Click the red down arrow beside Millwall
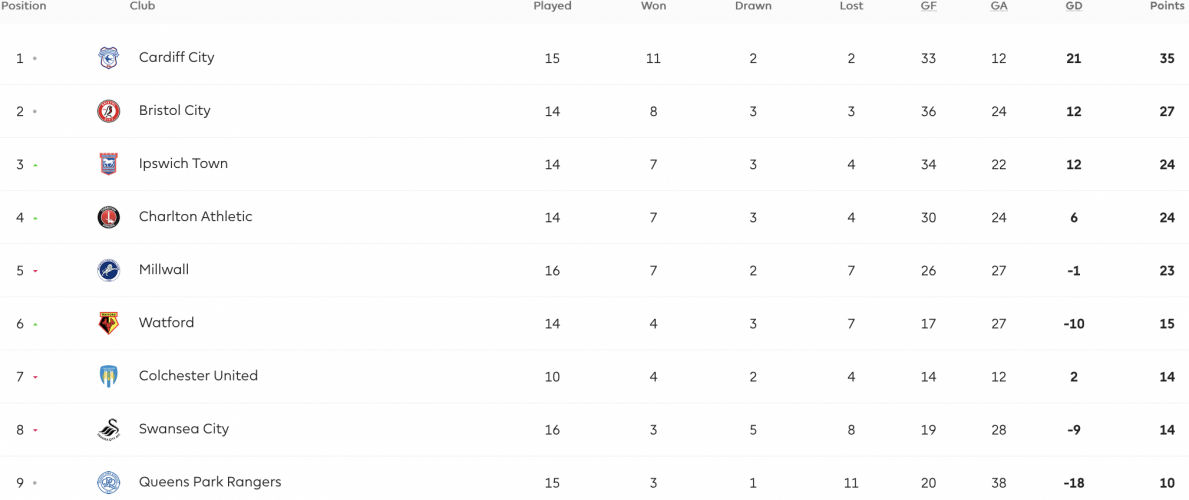1189x500 pixels. tap(35, 271)
